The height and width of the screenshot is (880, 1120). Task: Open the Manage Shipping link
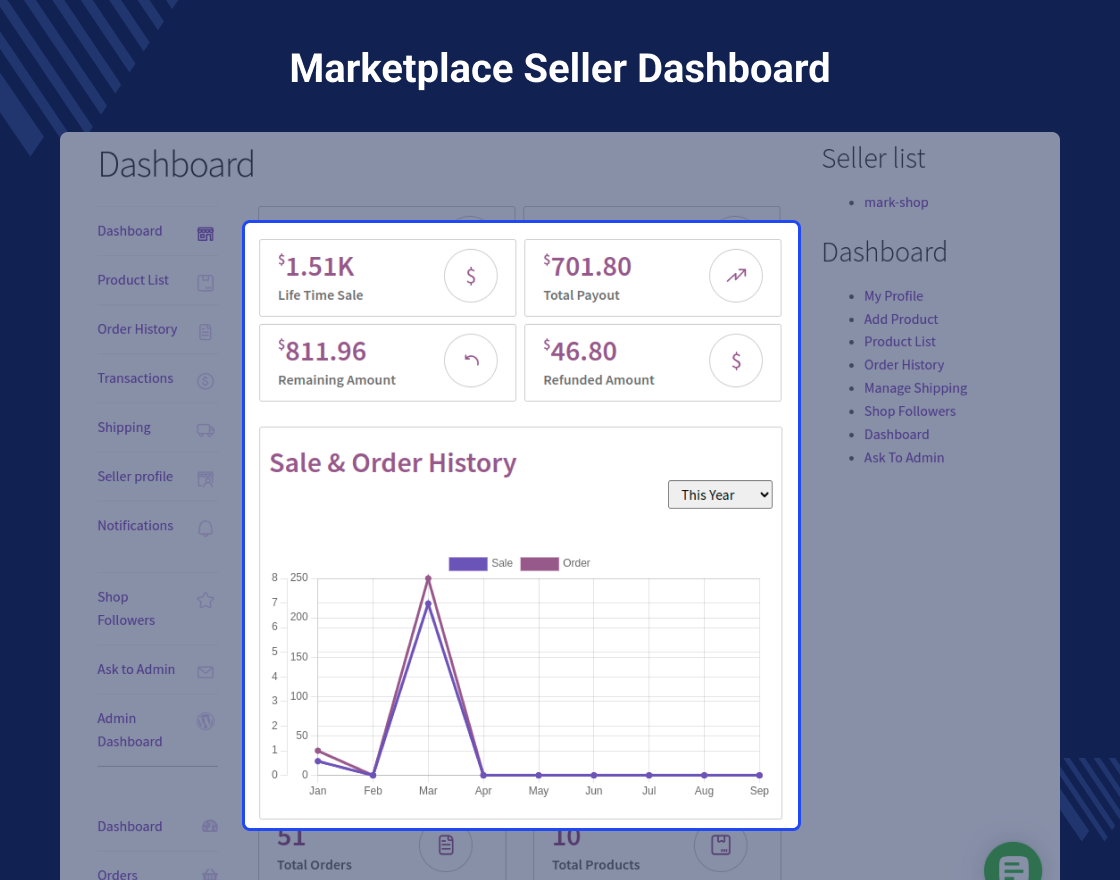pos(915,387)
